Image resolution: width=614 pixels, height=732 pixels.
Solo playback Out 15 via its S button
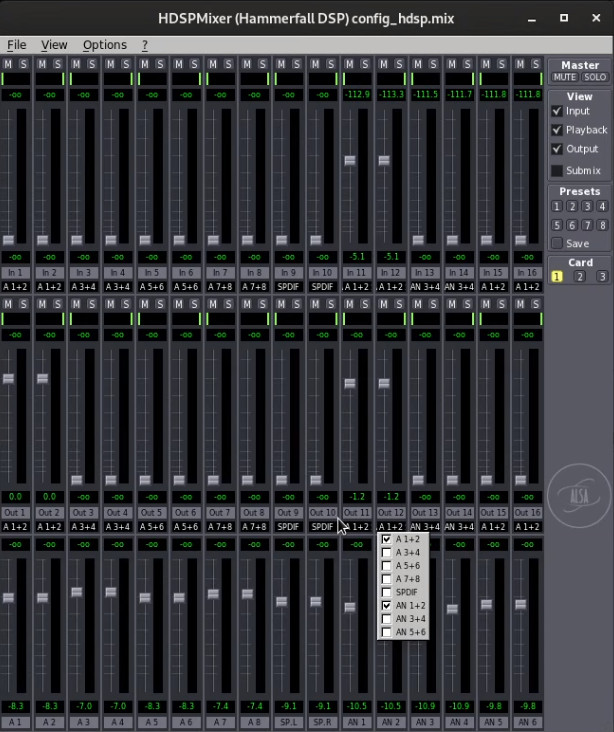[x=501, y=304]
